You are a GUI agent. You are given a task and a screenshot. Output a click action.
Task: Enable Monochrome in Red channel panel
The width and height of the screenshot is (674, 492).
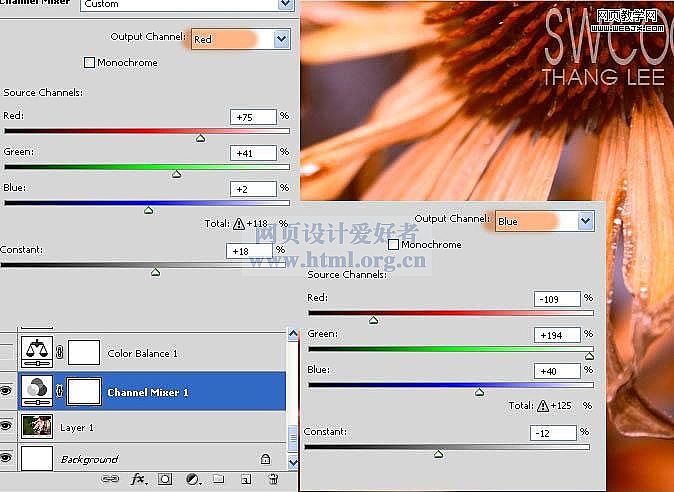coord(89,63)
